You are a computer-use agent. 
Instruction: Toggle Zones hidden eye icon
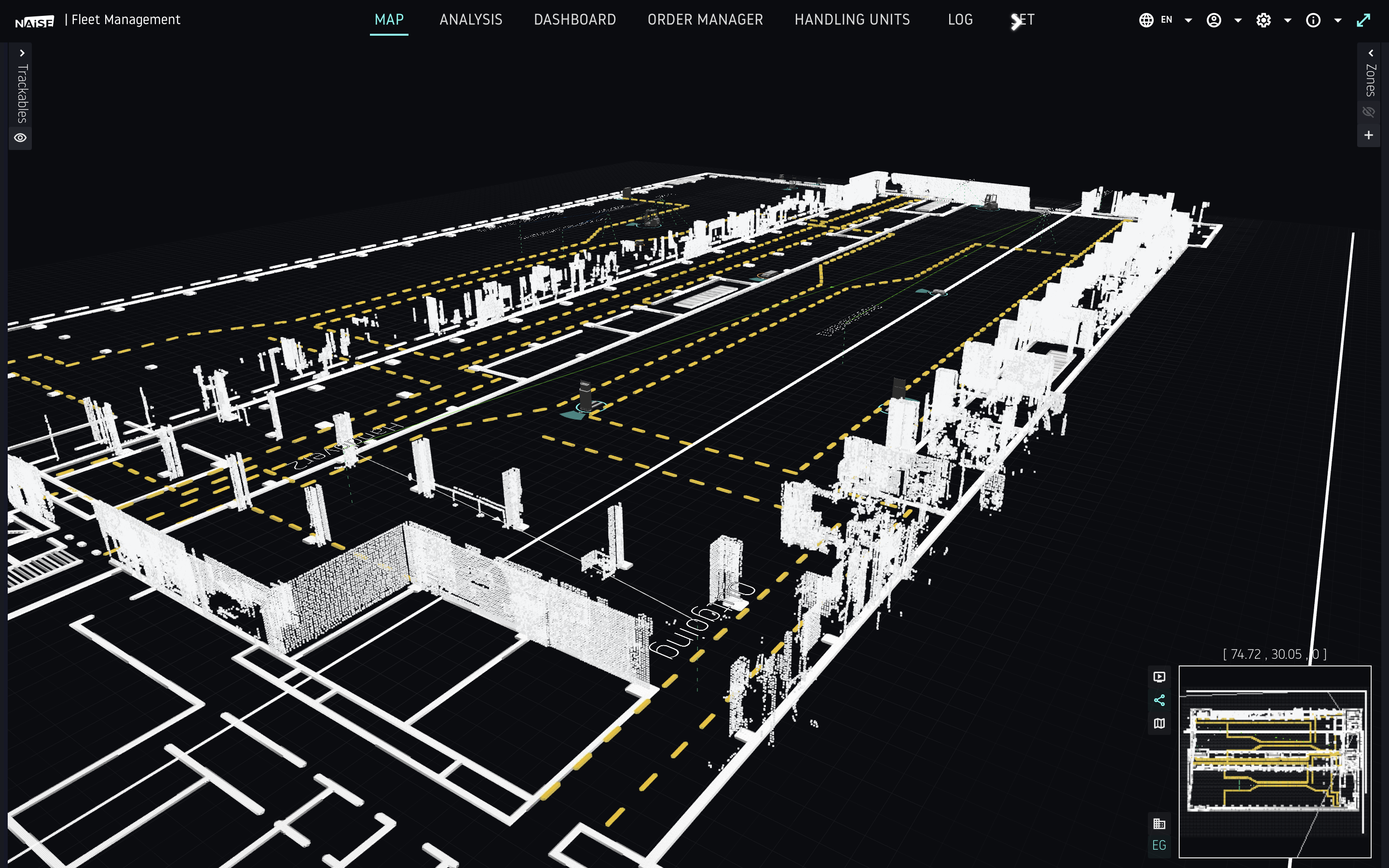pyautogui.click(x=1368, y=112)
